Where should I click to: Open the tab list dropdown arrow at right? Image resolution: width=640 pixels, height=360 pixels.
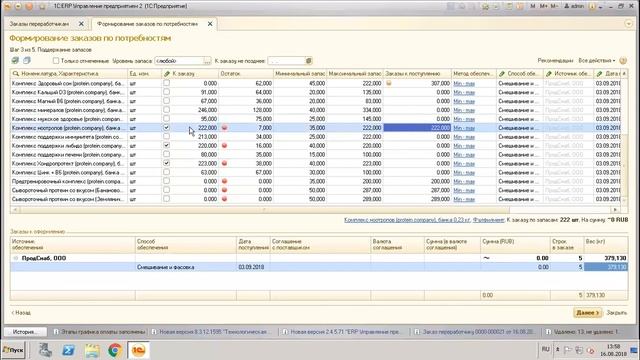(629, 24)
